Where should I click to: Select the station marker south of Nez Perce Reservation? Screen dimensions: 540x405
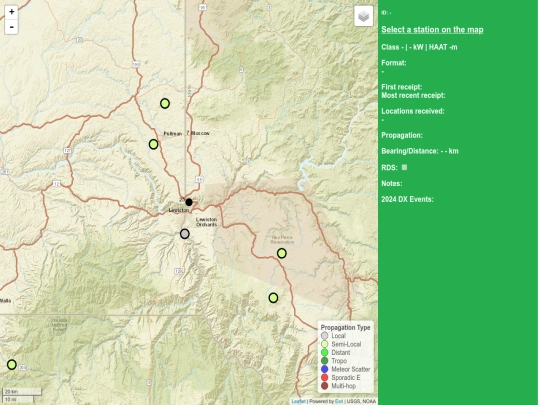[x=273, y=298]
